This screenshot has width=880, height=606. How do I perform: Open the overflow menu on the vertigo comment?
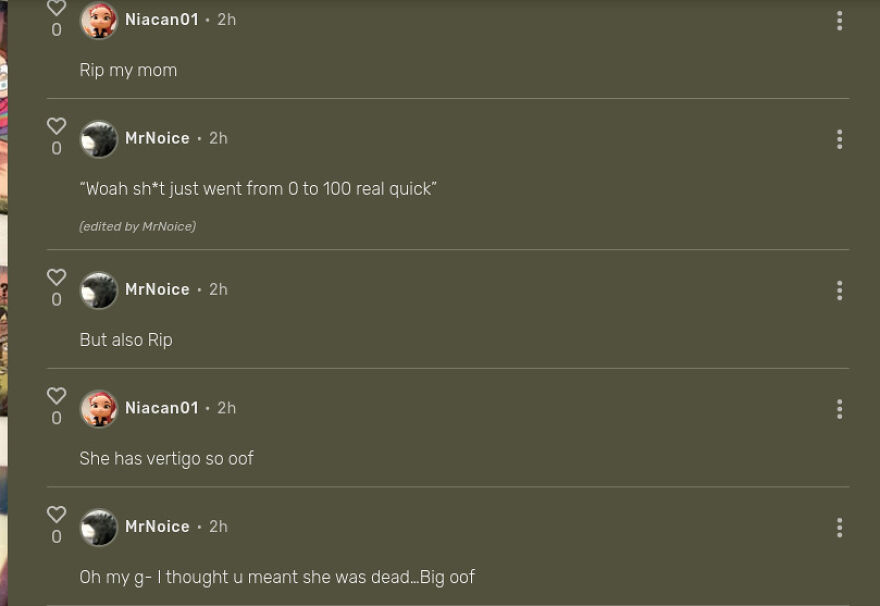[839, 408]
